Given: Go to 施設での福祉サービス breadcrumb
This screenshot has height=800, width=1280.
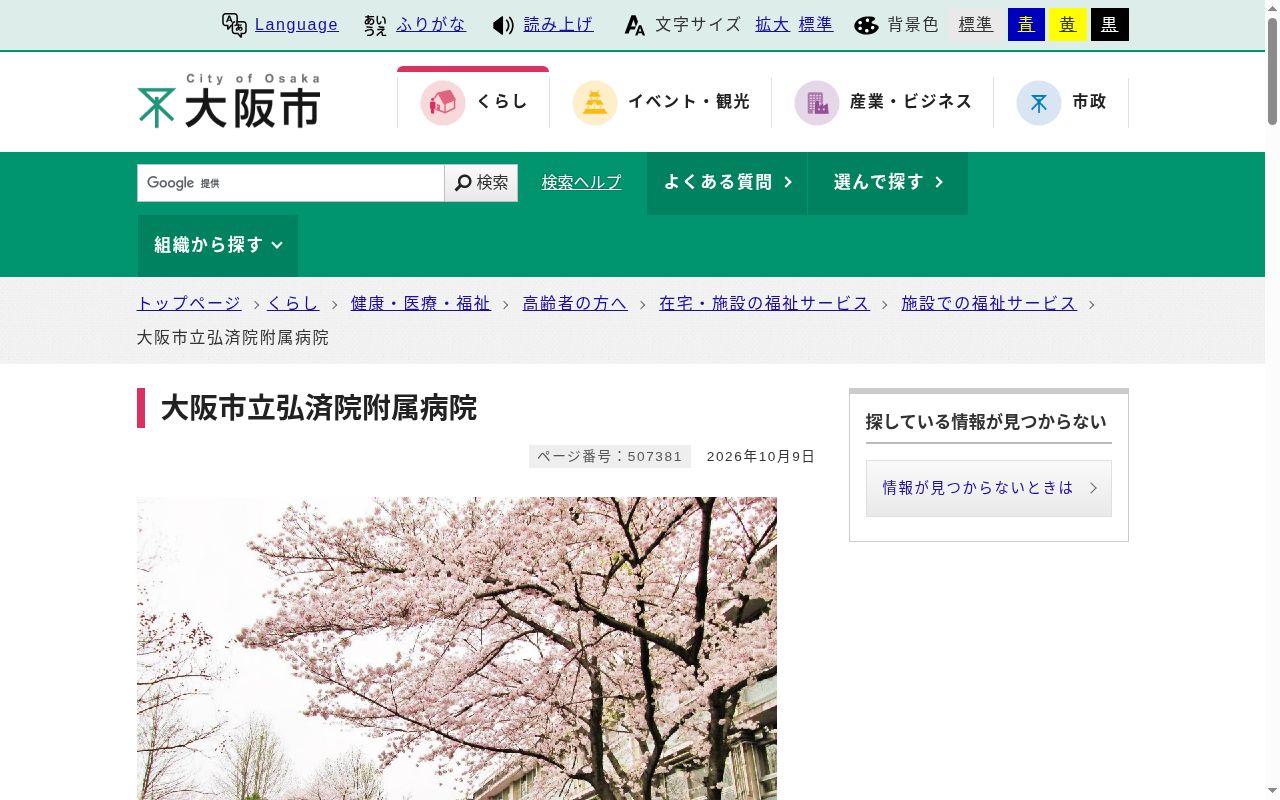Looking at the screenshot, I should click(x=989, y=304).
